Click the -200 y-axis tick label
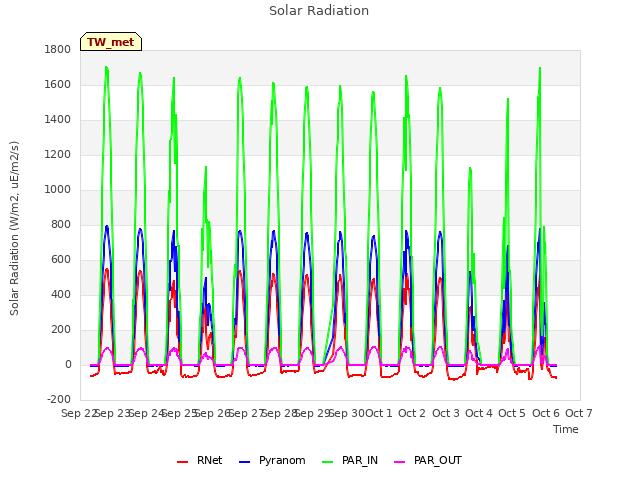 pyautogui.click(x=59, y=400)
